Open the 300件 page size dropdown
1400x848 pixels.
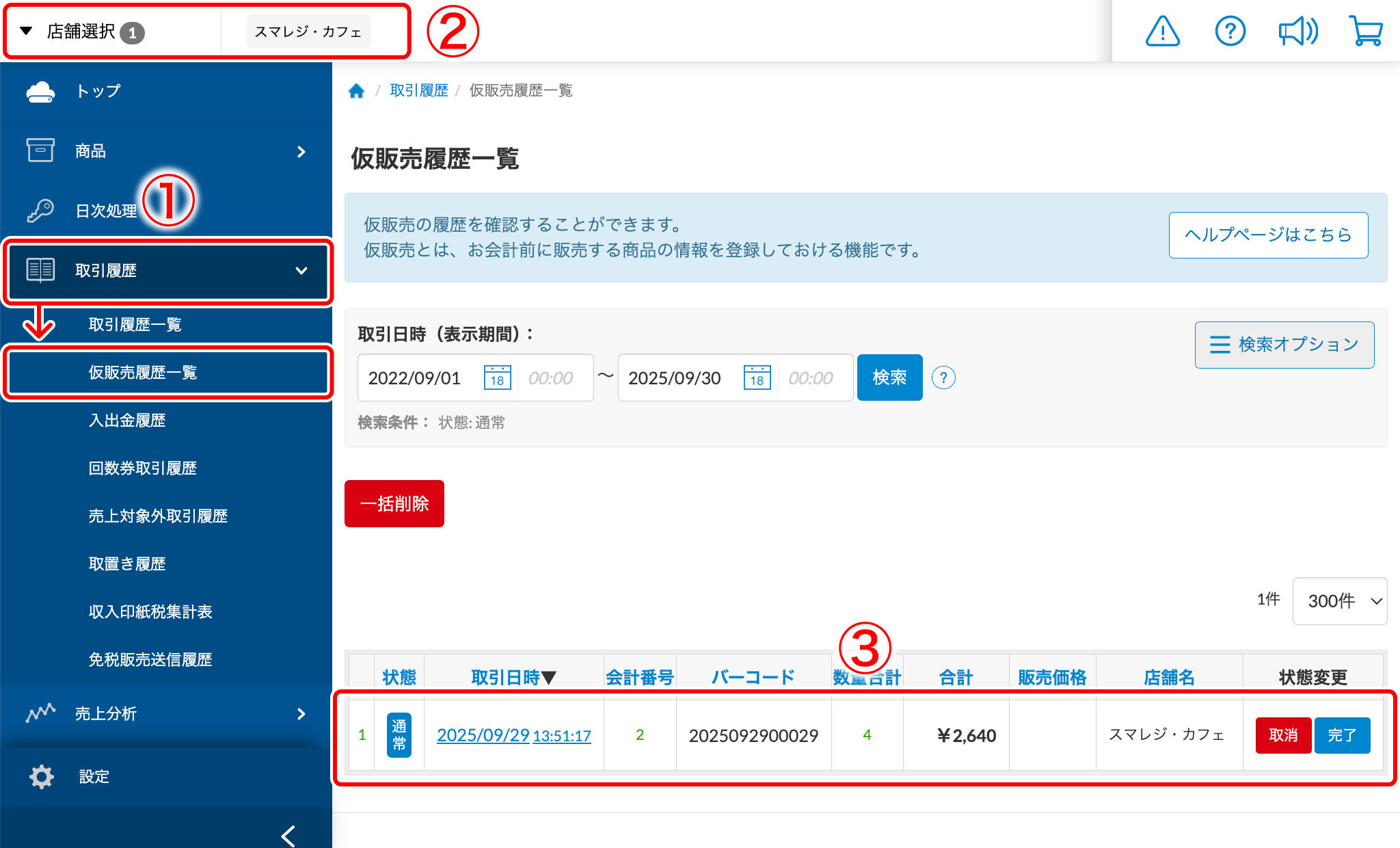coord(1339,600)
